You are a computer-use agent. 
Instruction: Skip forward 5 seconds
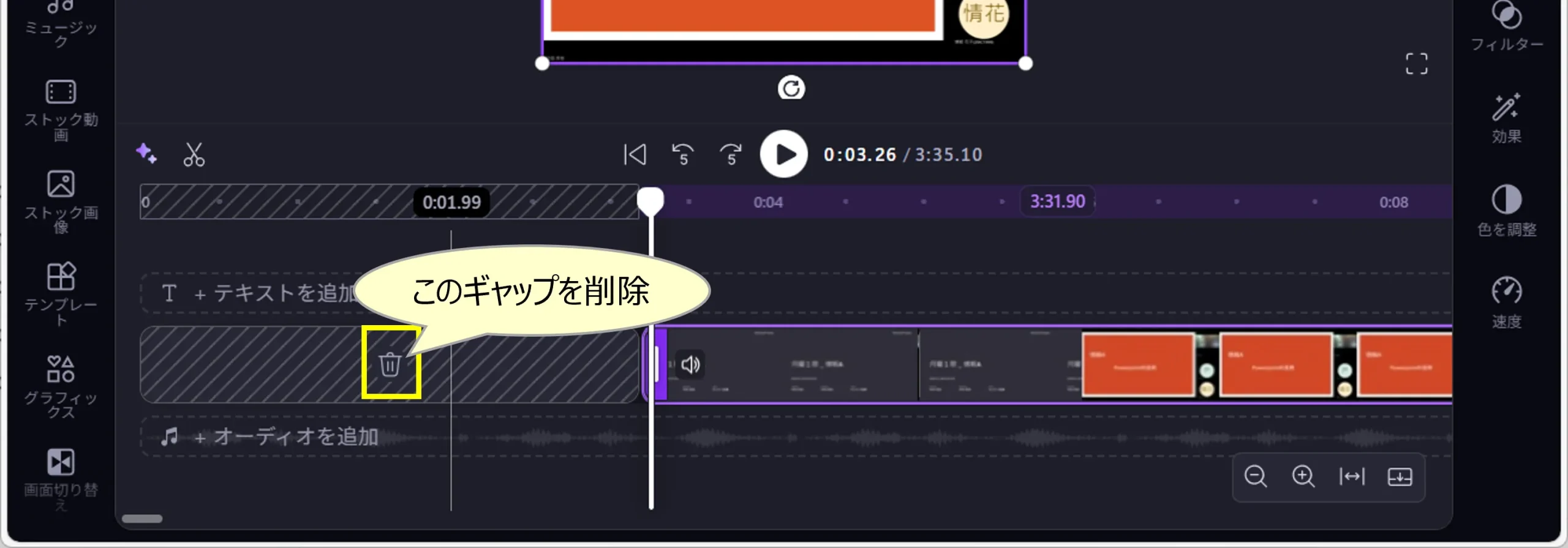(x=730, y=154)
